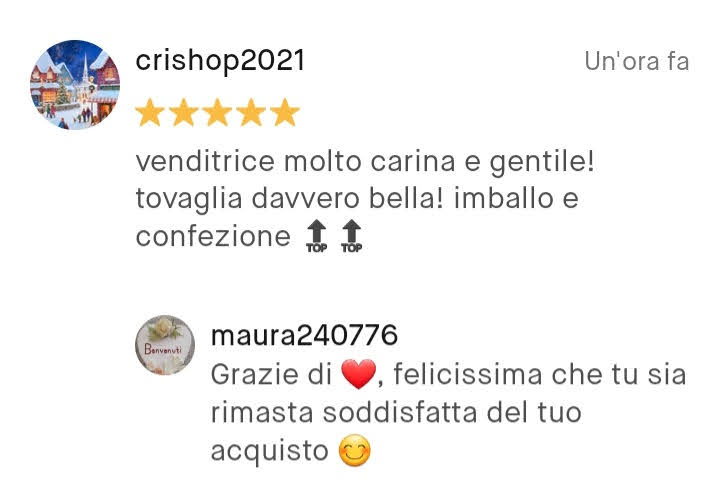Click the word 'acquisto' in the reply
The image size is (720, 484).
(x=270, y=451)
